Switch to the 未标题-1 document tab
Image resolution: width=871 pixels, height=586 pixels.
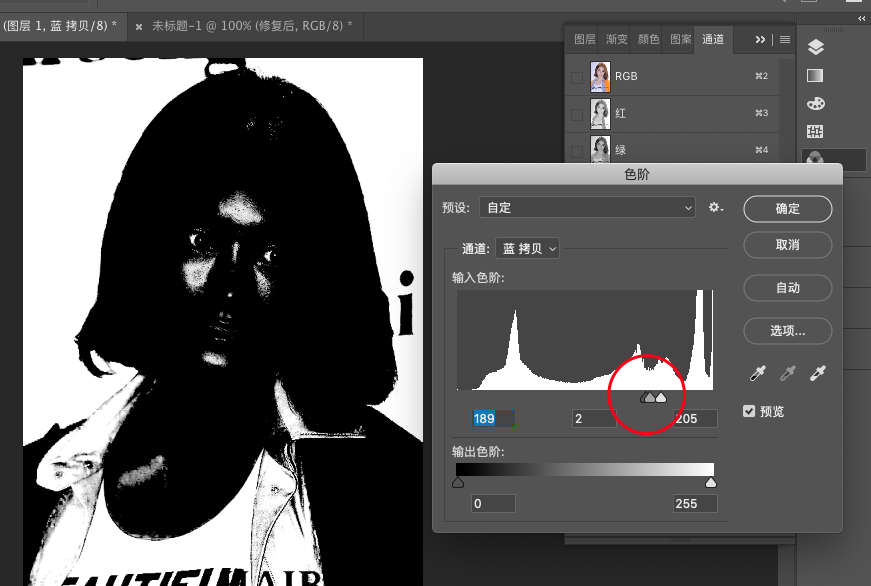click(x=250, y=26)
